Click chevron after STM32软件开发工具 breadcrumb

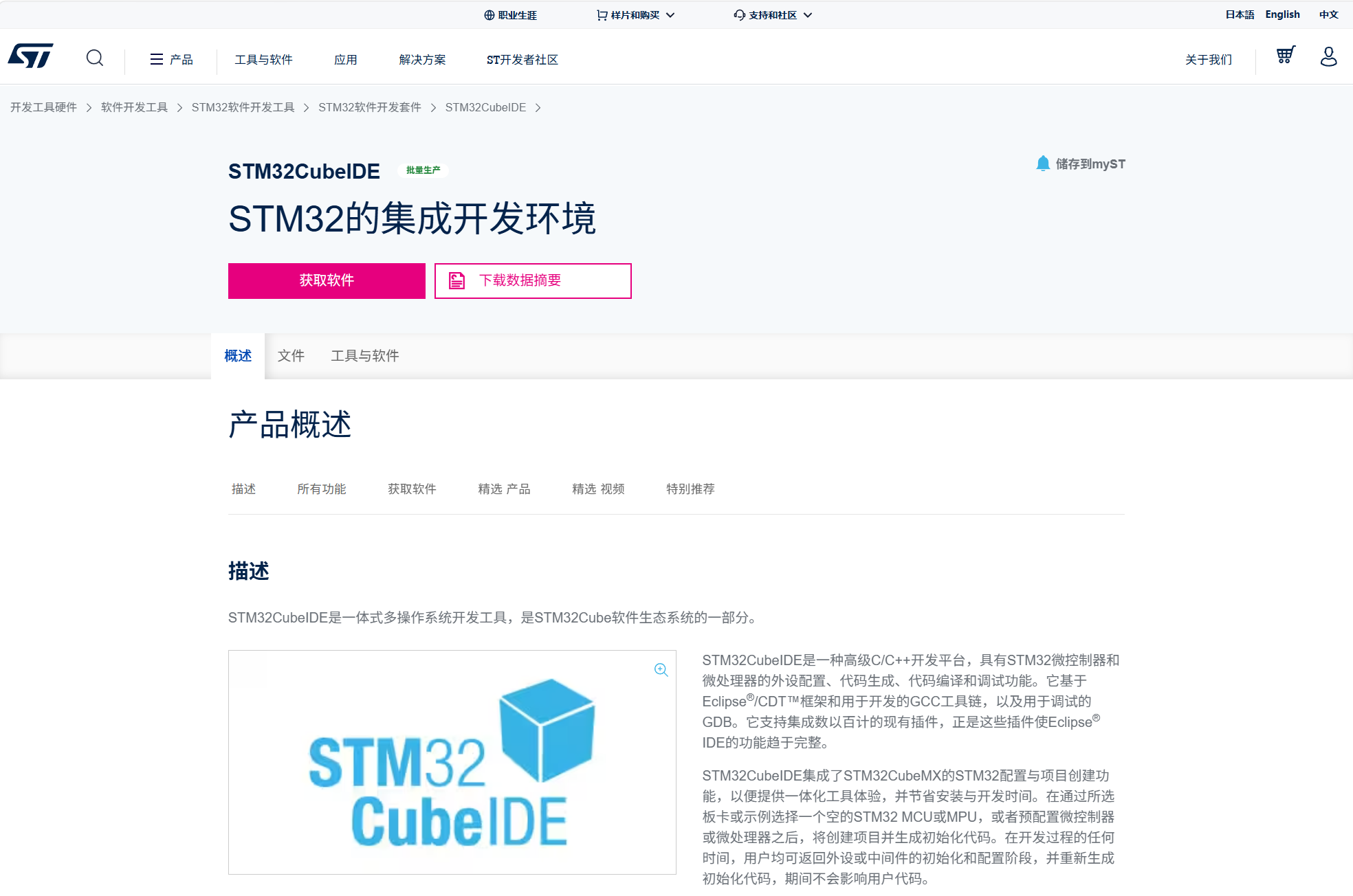(306, 108)
